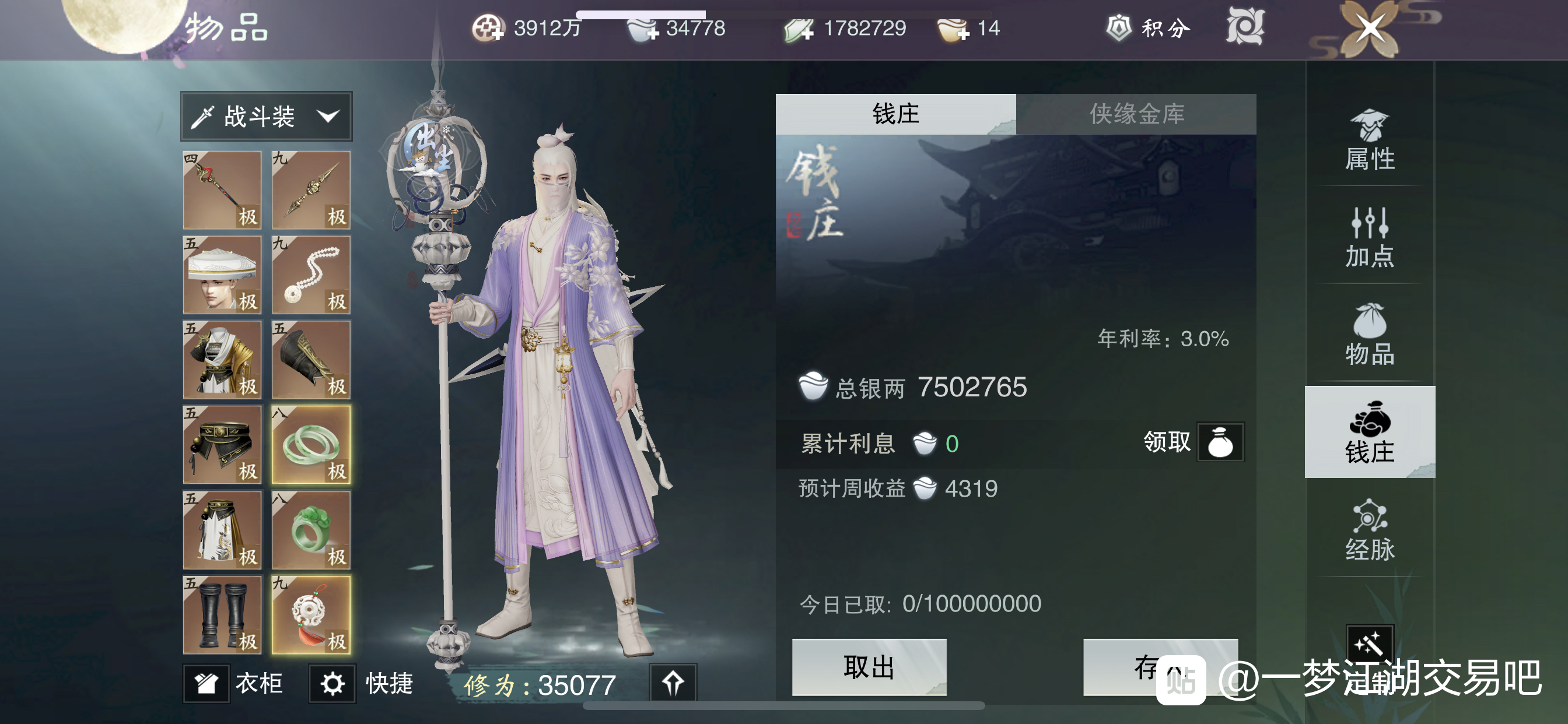Open the 属性 attributes panel
Image resolution: width=1568 pixels, height=724 pixels.
pyautogui.click(x=1370, y=140)
